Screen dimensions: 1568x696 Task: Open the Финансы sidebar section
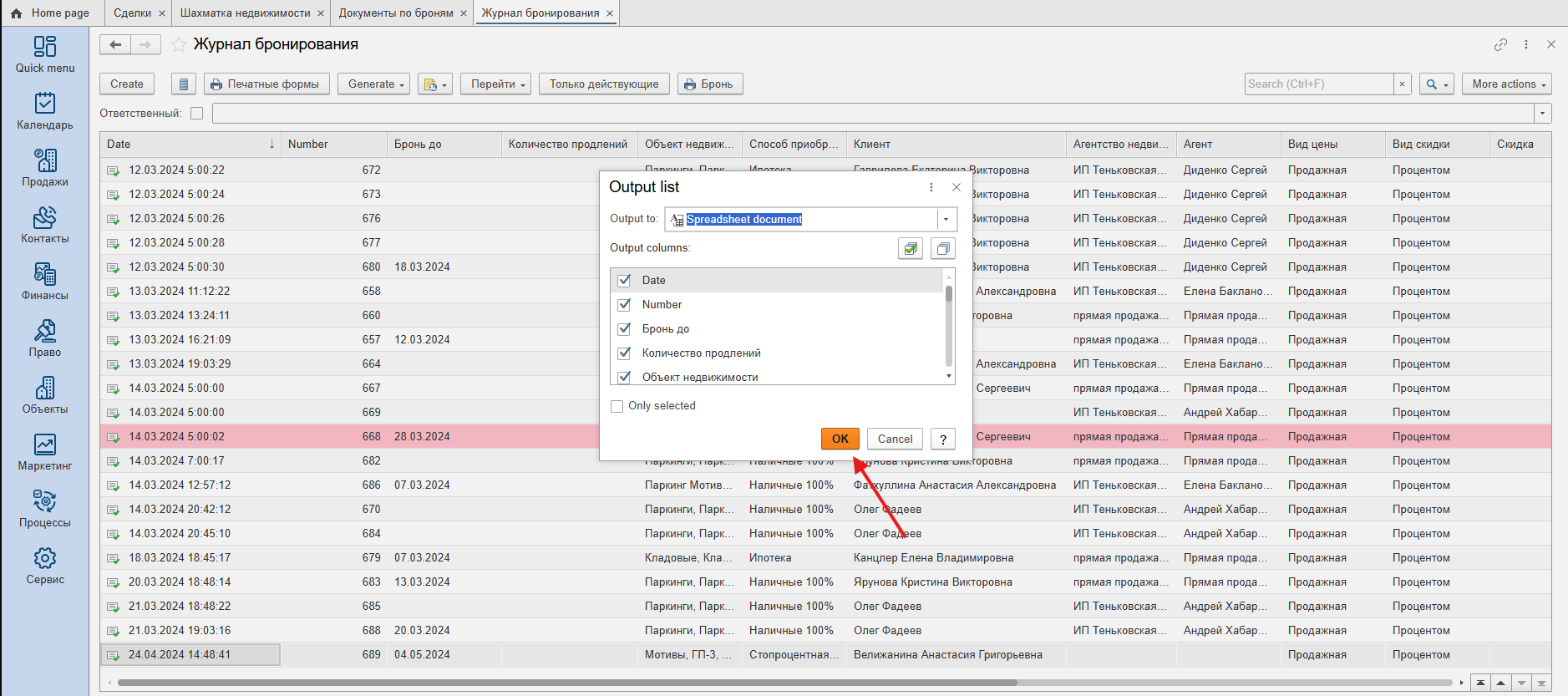[x=45, y=282]
